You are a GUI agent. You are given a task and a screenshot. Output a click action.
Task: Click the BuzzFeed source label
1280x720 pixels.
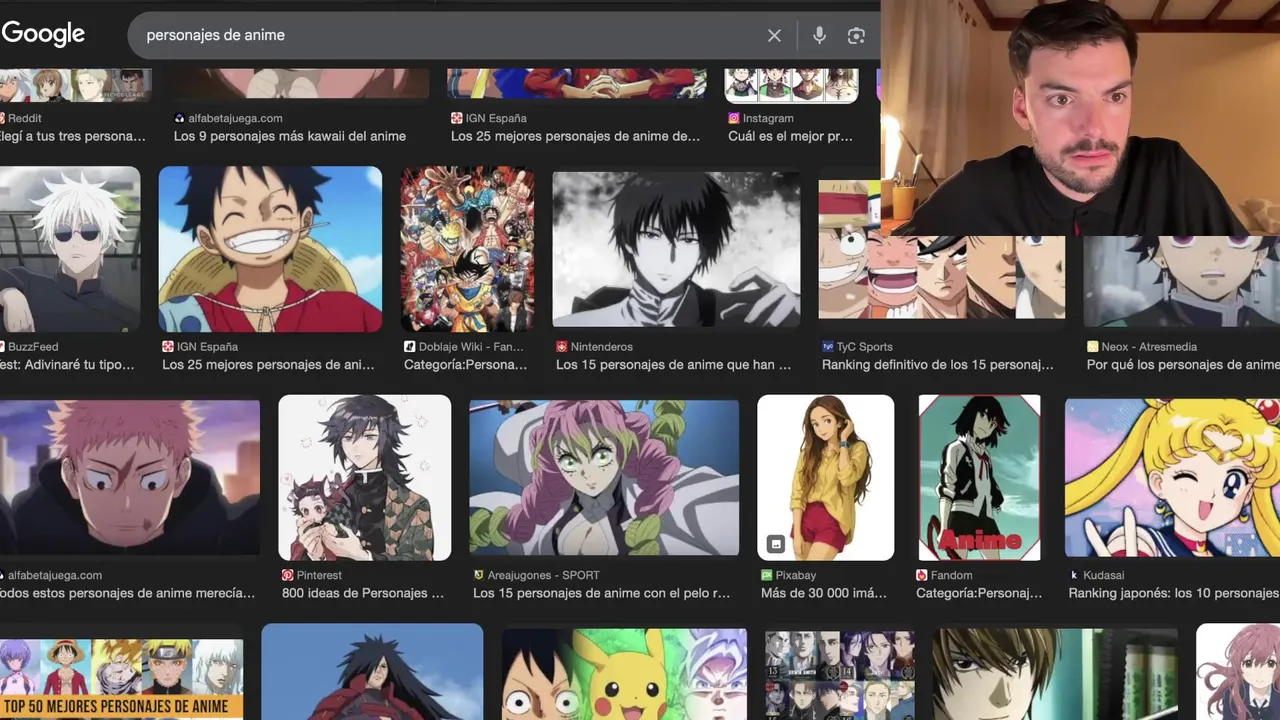[32, 347]
